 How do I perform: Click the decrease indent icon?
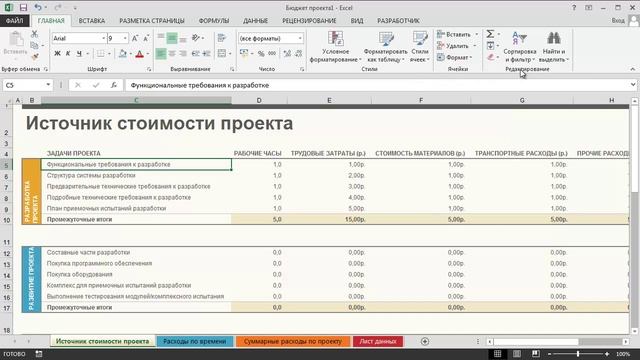(196, 53)
